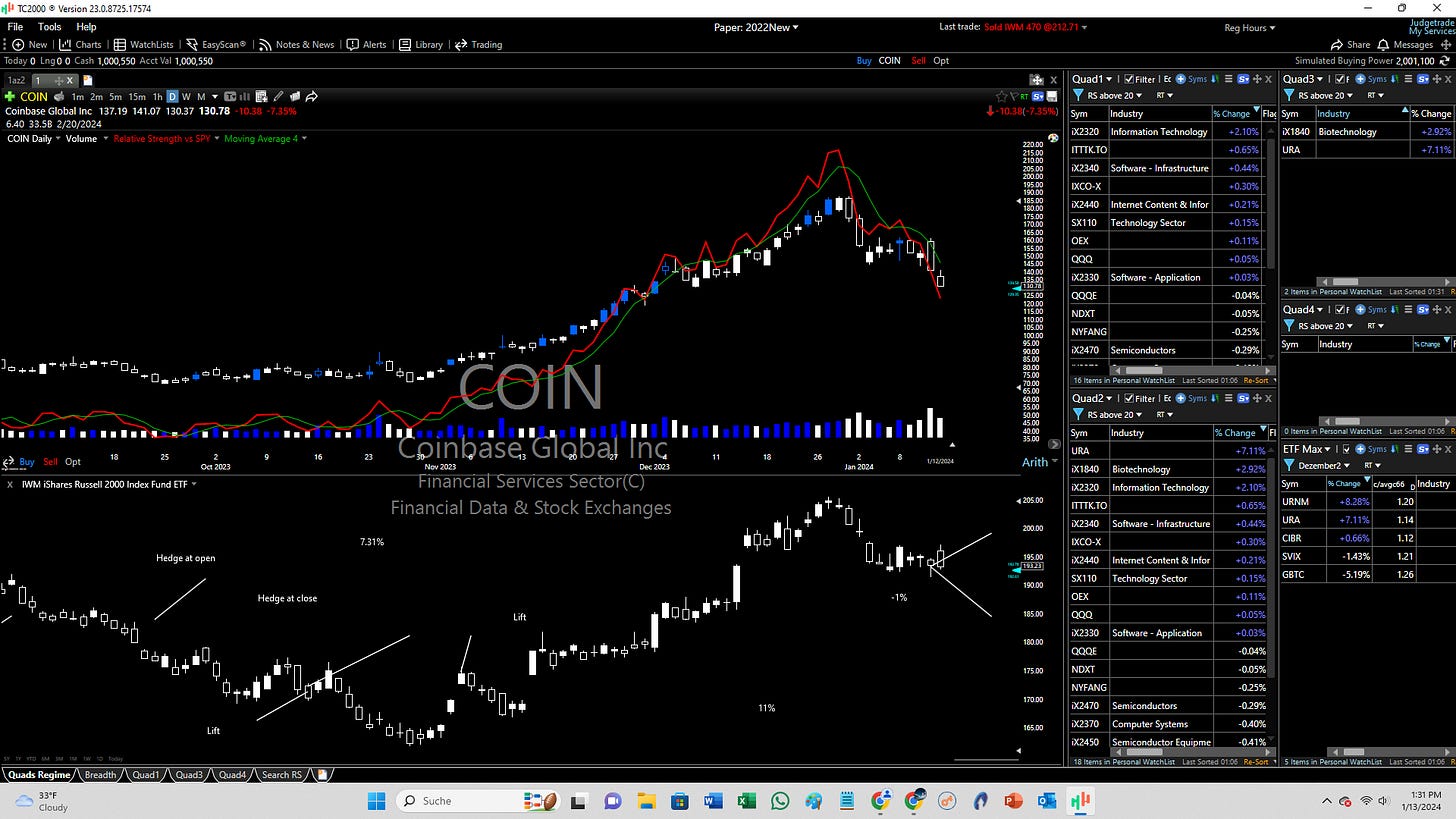This screenshot has width=1456, height=819.
Task: Click the pencil drawing tools icon
Action: (276, 97)
